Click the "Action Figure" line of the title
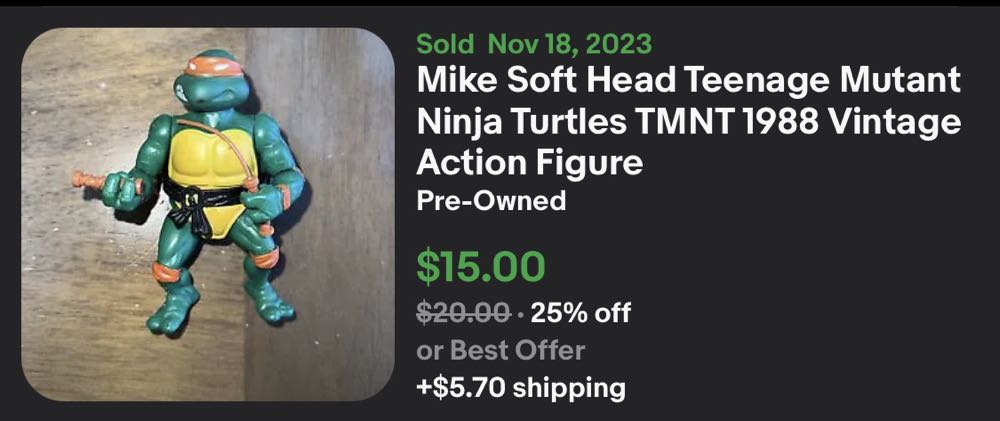Screen dimensions: 1000x421 tap(529, 160)
